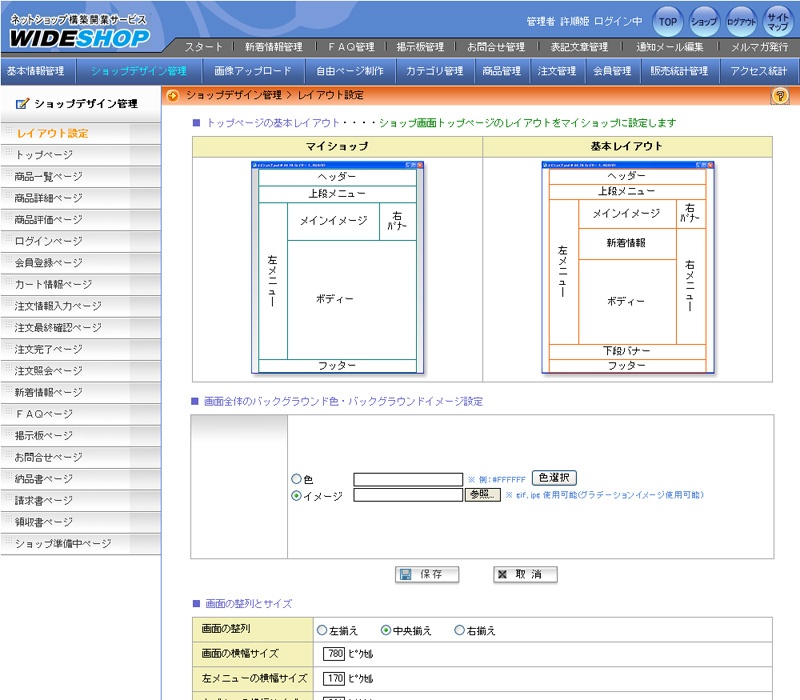Click the 画面の横幅サイズ input field
This screenshot has width=800, height=700.
point(334,654)
